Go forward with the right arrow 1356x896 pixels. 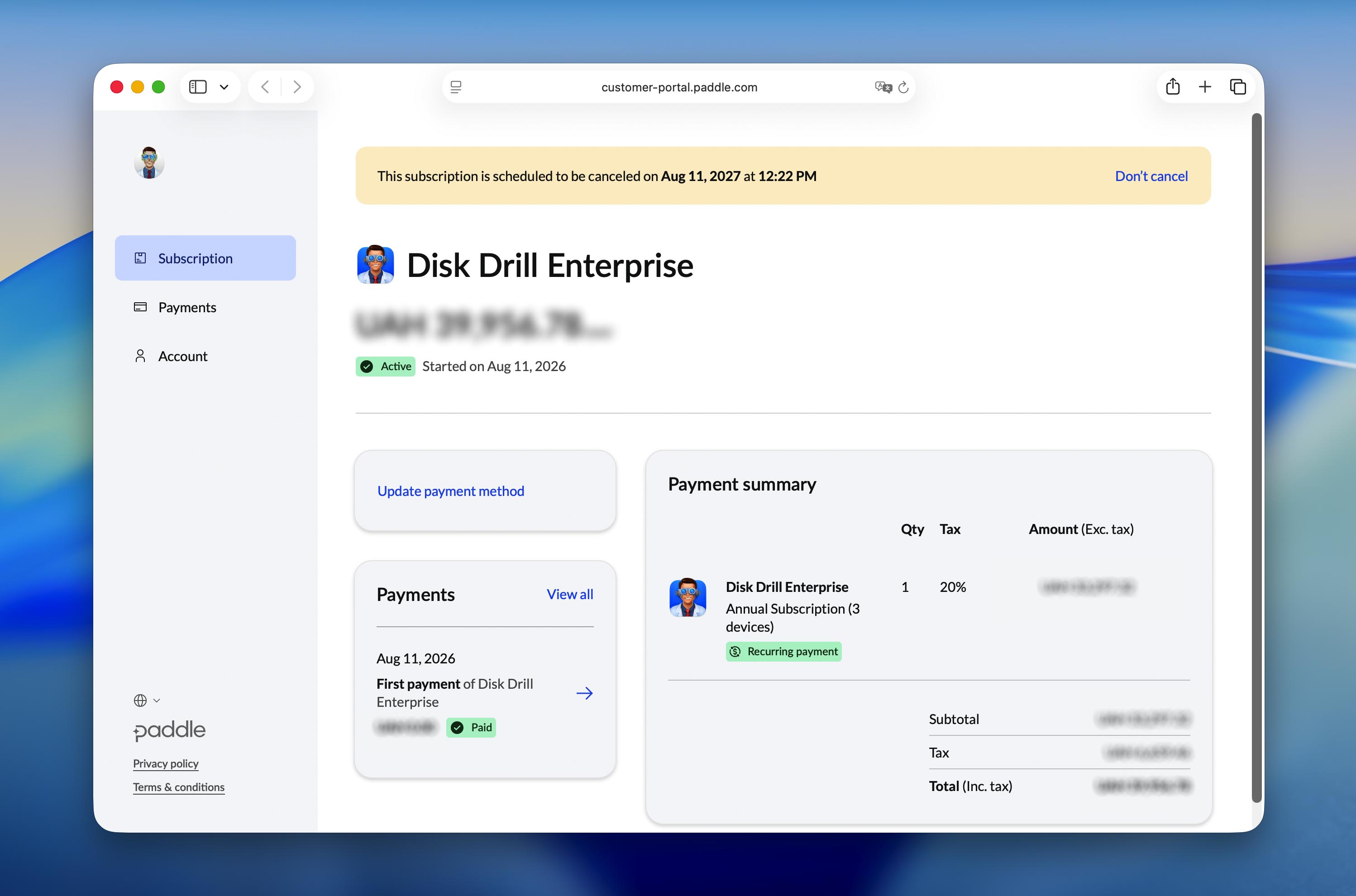point(297,87)
